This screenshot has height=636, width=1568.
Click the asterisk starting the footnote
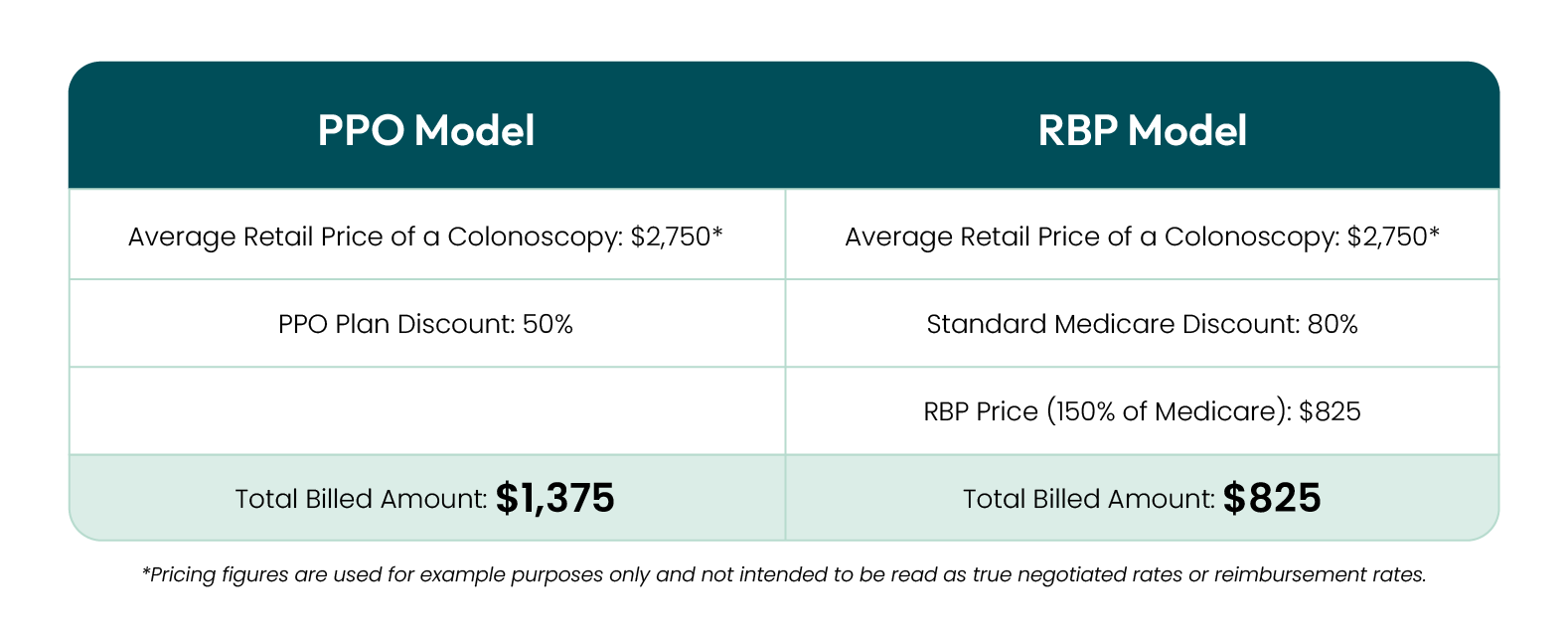pyautogui.click(x=145, y=571)
